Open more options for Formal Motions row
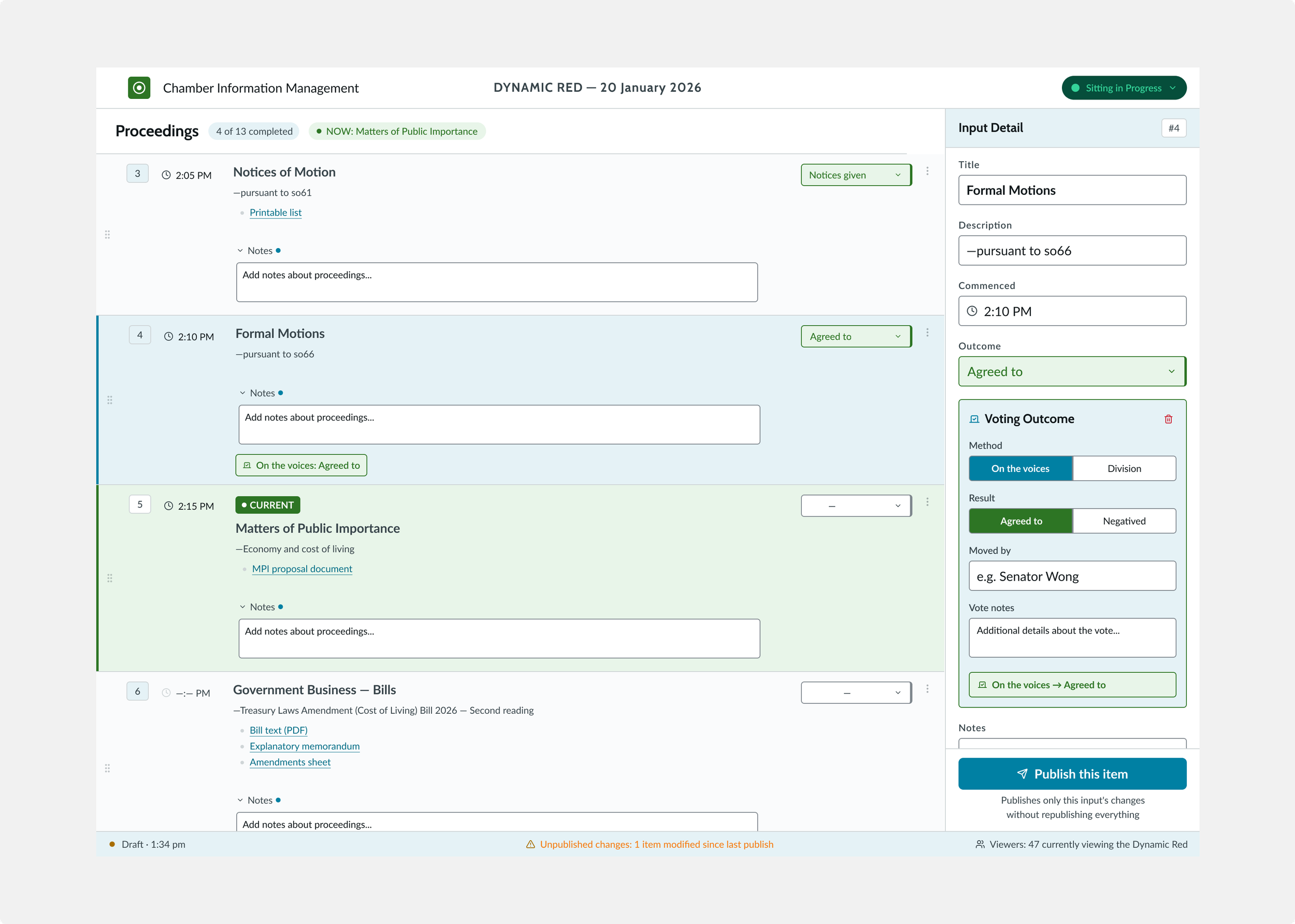 [x=927, y=333]
